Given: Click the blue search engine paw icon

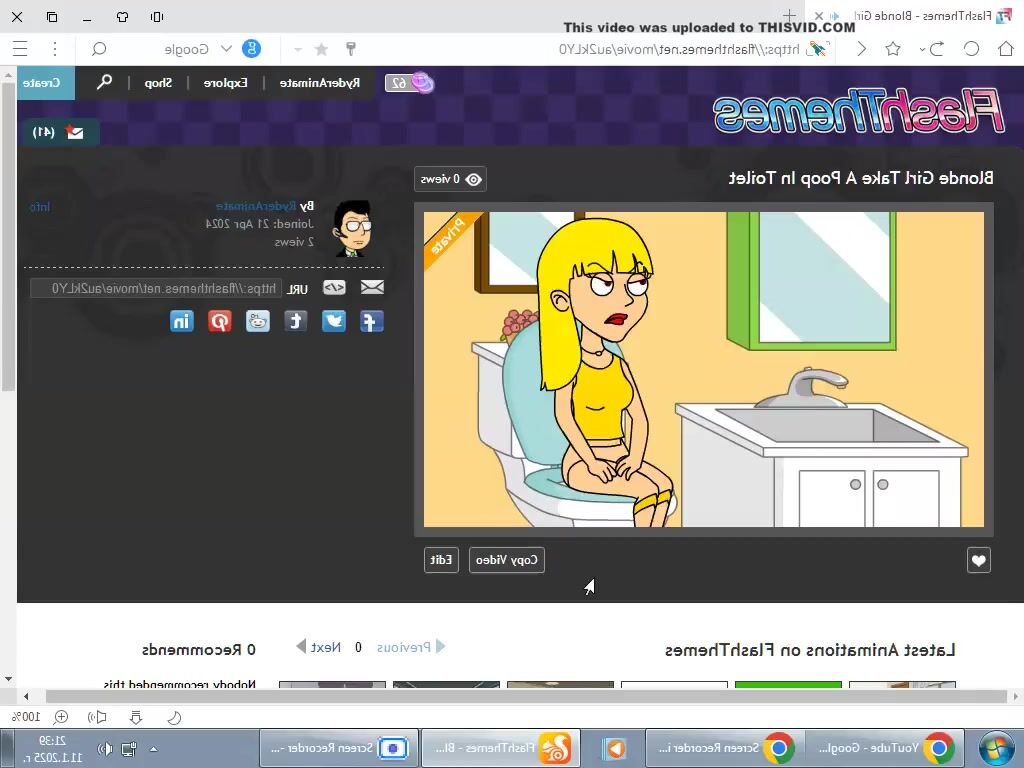Looking at the screenshot, I should point(251,48).
